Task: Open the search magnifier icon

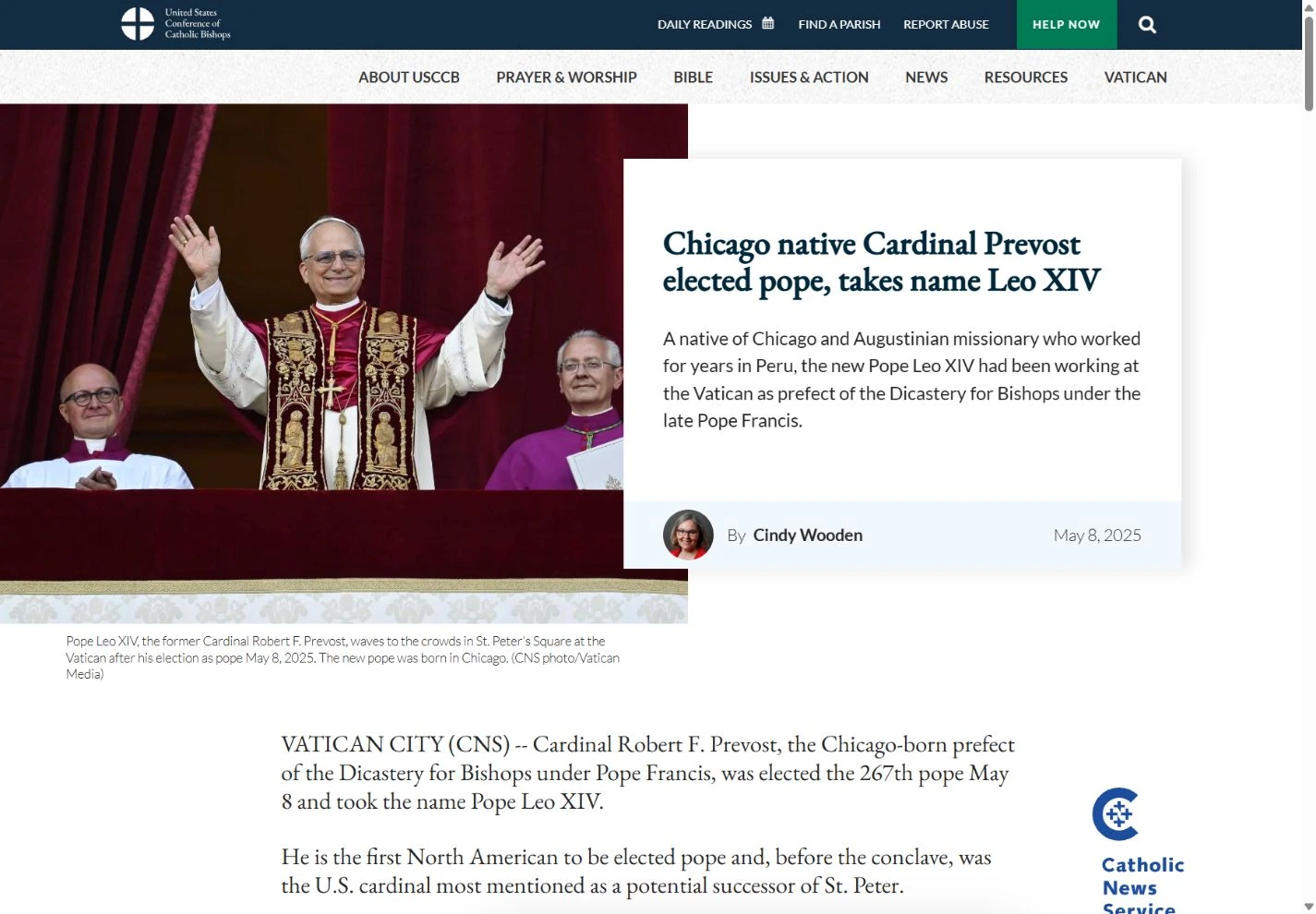Action: click(x=1147, y=25)
